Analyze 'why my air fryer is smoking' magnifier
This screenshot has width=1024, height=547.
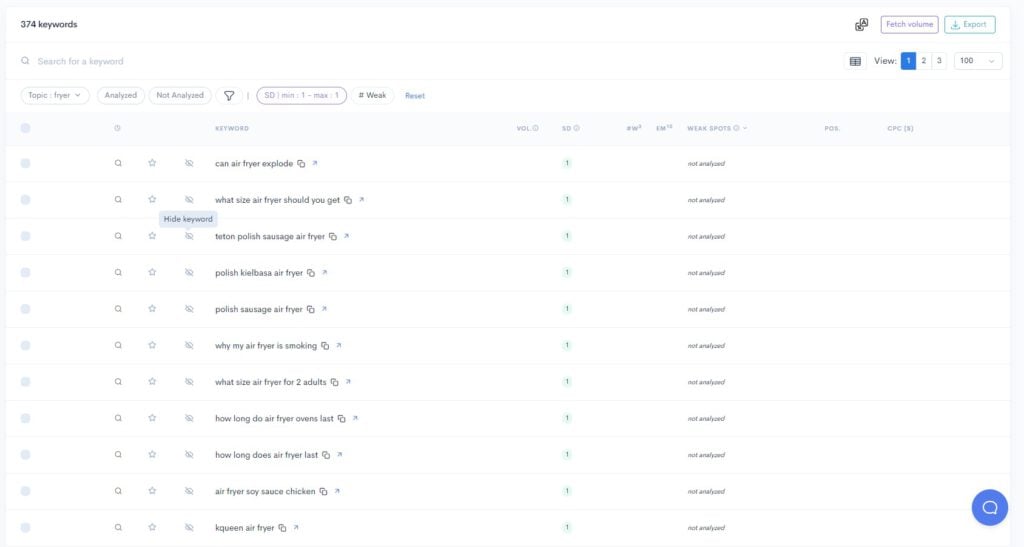[118, 345]
